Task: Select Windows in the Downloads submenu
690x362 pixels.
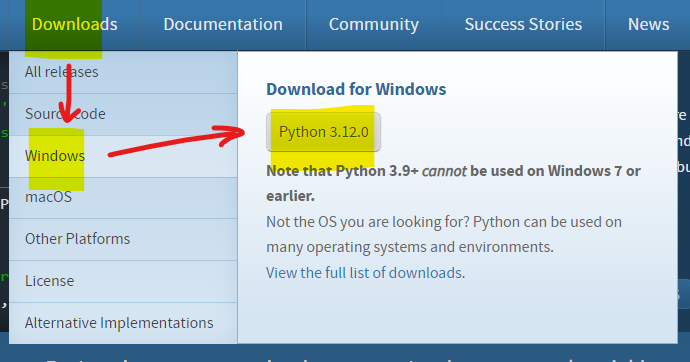Action: (123, 156)
